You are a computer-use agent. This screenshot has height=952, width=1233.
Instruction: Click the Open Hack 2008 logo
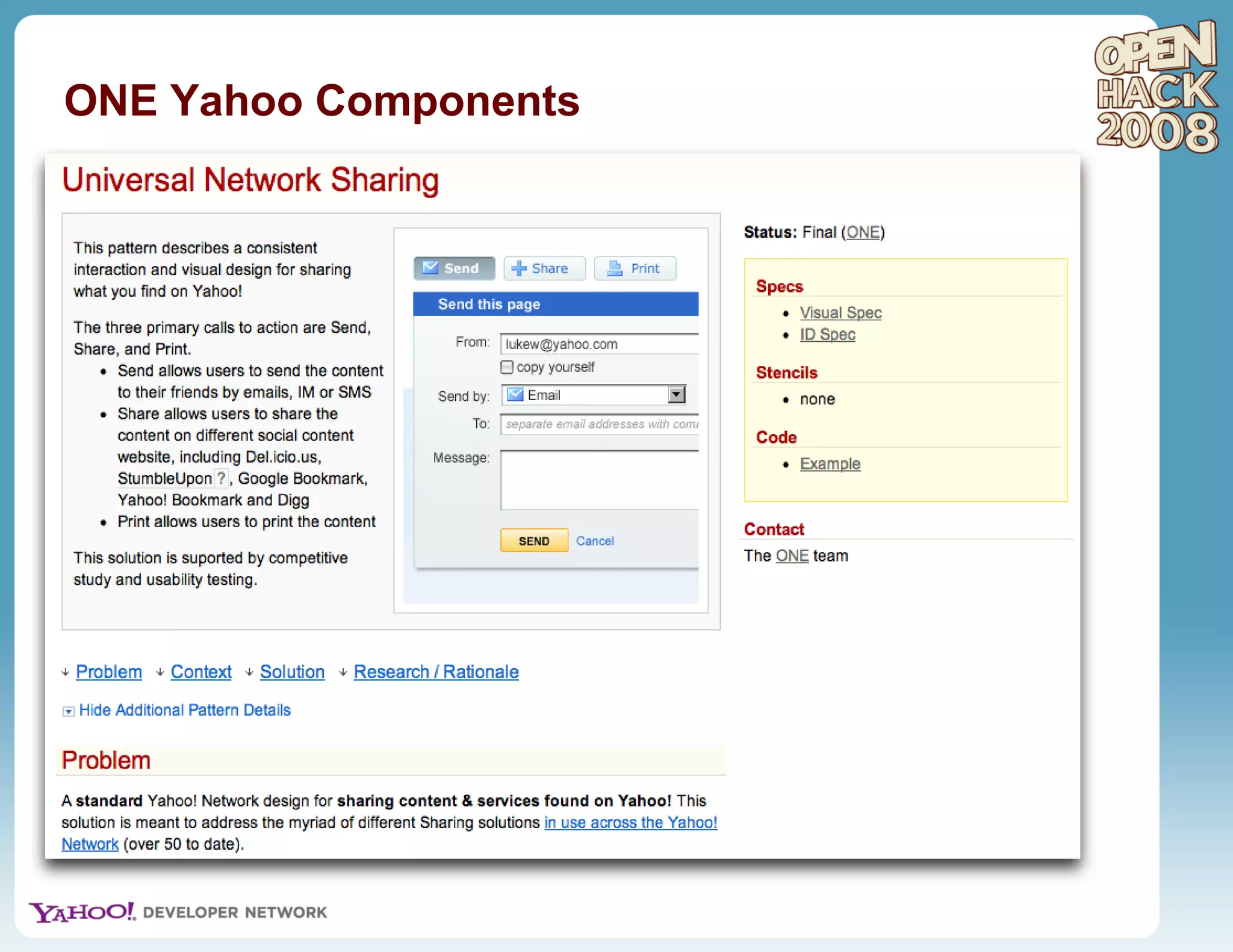1157,86
